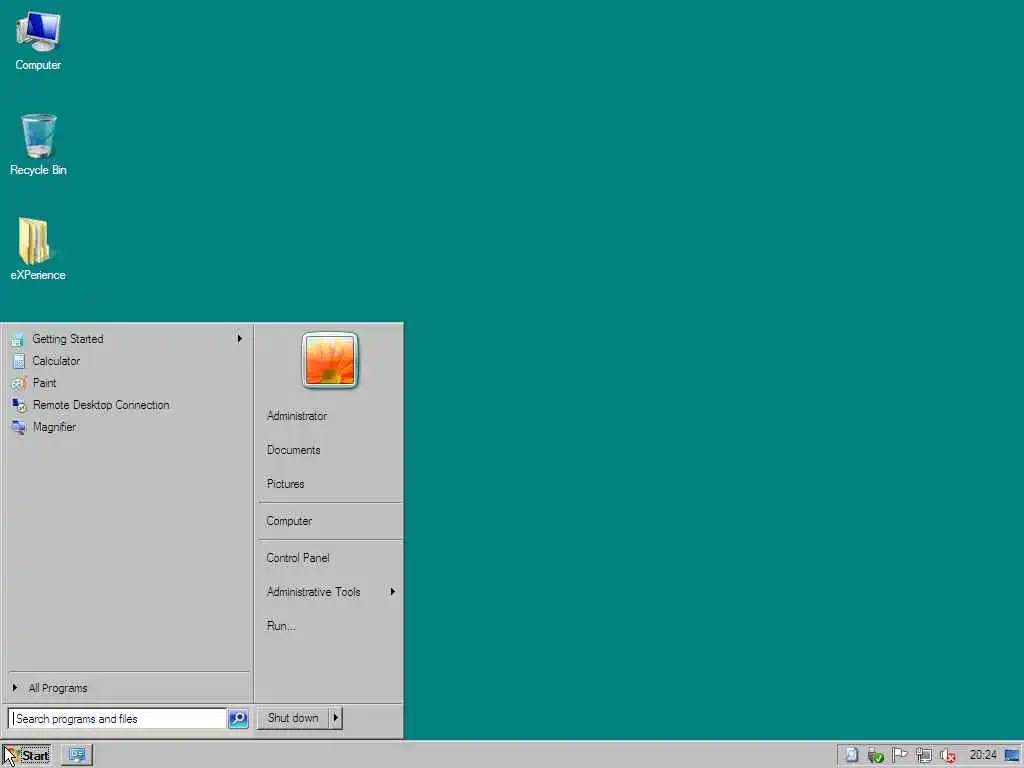Click the magnifying glass search icon
The height and width of the screenshot is (768, 1024).
238,718
